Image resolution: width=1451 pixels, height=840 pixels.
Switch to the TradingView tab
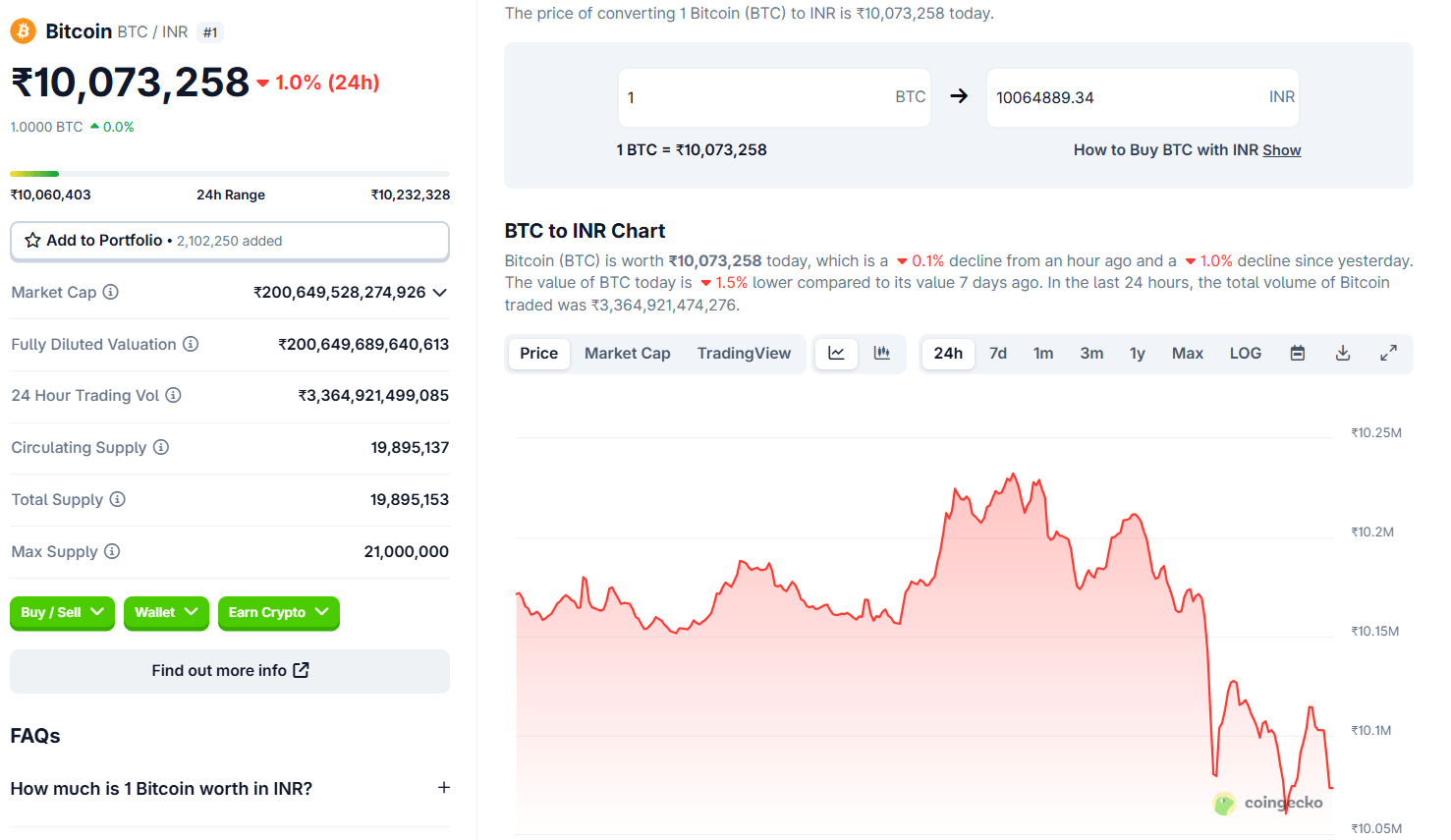[x=743, y=354]
